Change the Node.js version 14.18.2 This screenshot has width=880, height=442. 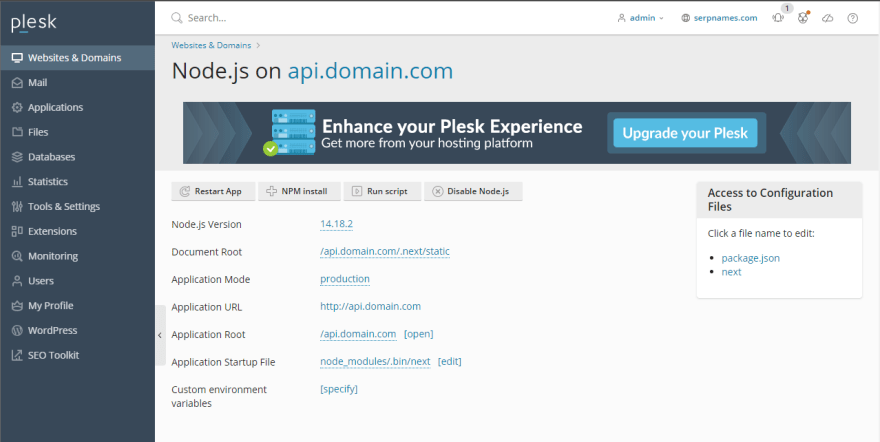[x=336, y=224]
